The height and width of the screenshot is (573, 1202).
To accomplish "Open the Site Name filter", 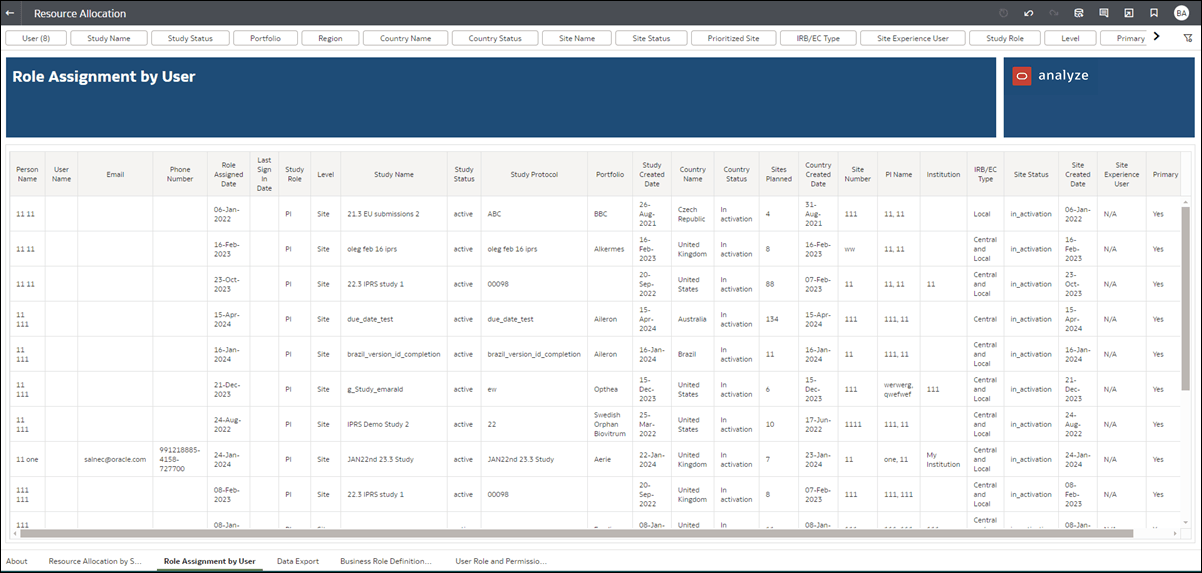I will 576,38.
